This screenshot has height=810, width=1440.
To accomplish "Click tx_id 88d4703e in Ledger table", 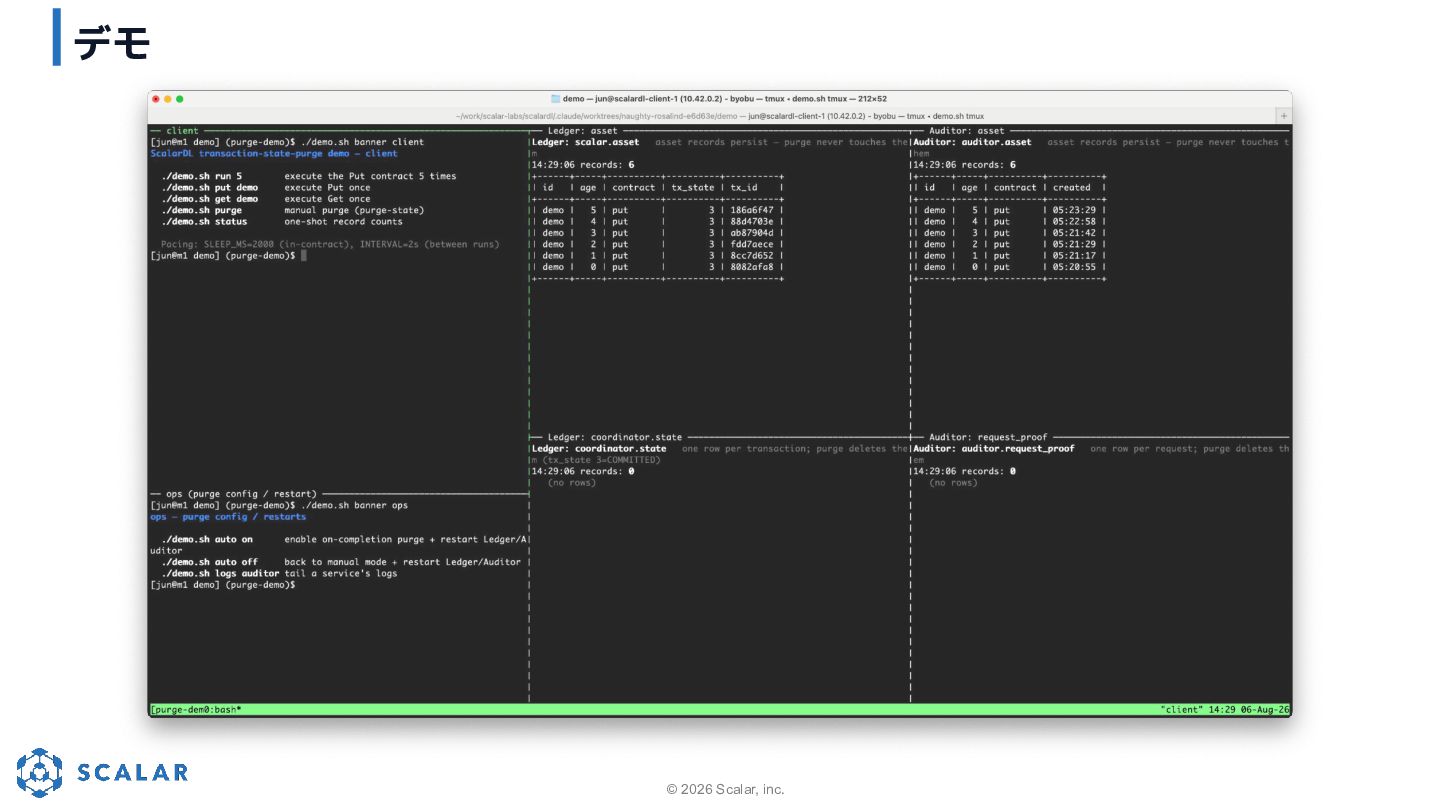I will (752, 221).
